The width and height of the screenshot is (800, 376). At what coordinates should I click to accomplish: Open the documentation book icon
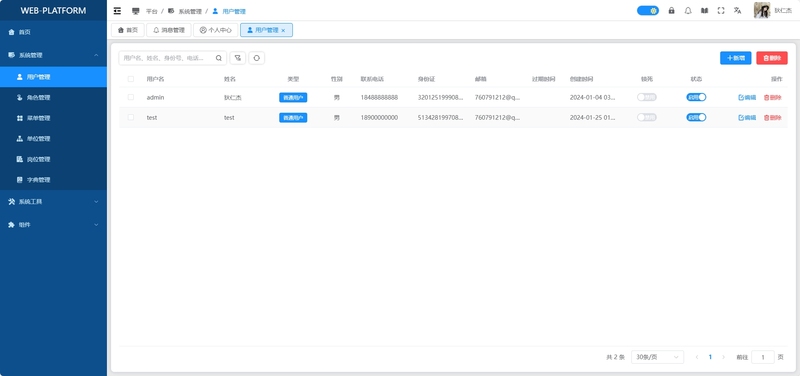704,11
